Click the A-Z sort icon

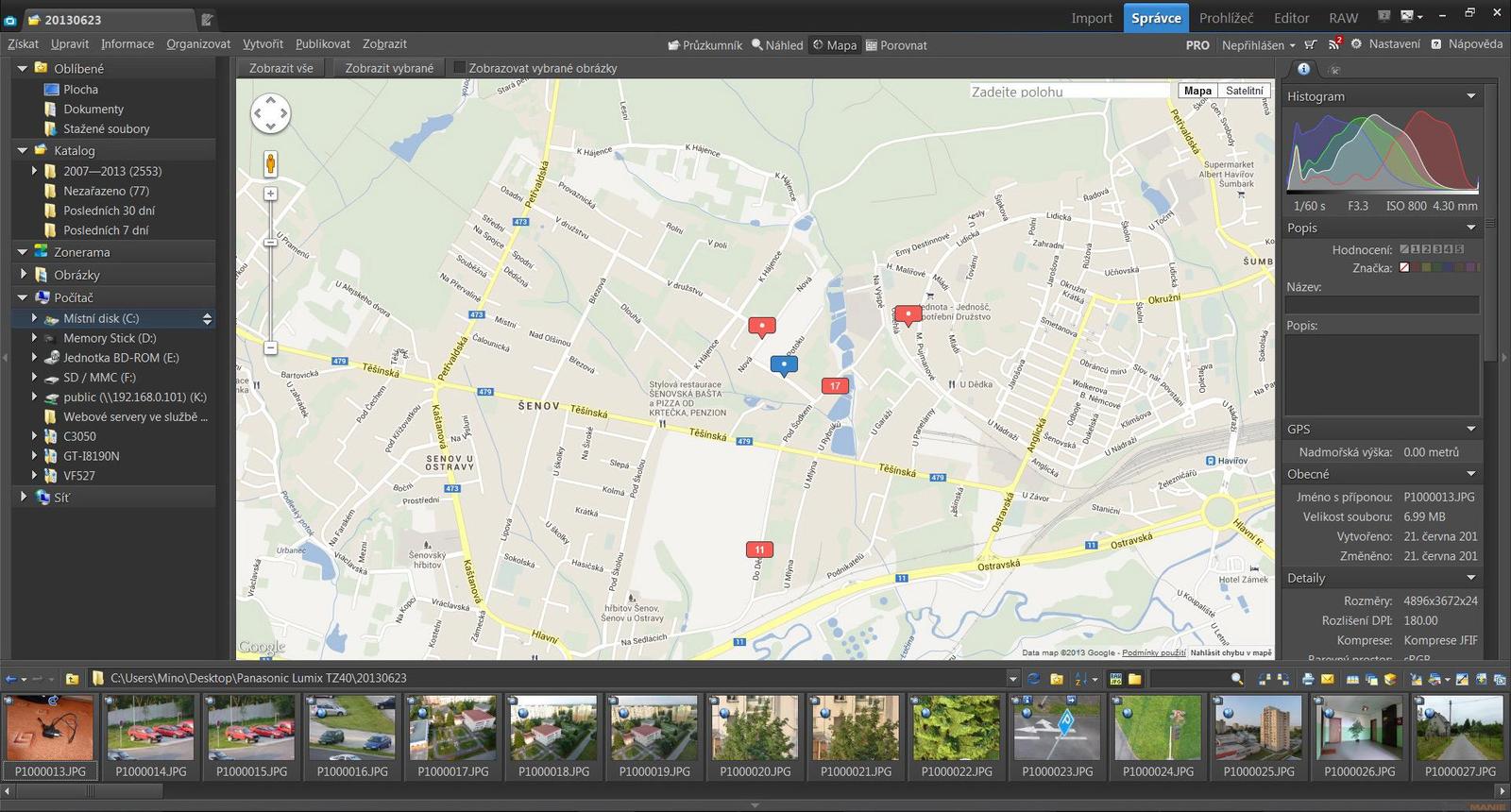[1079, 679]
